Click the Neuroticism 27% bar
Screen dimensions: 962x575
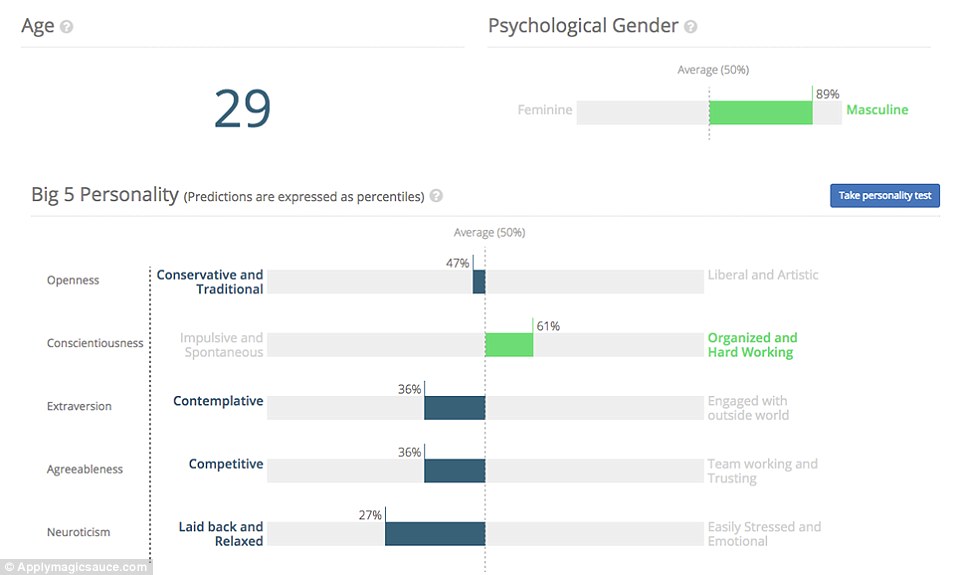point(434,533)
